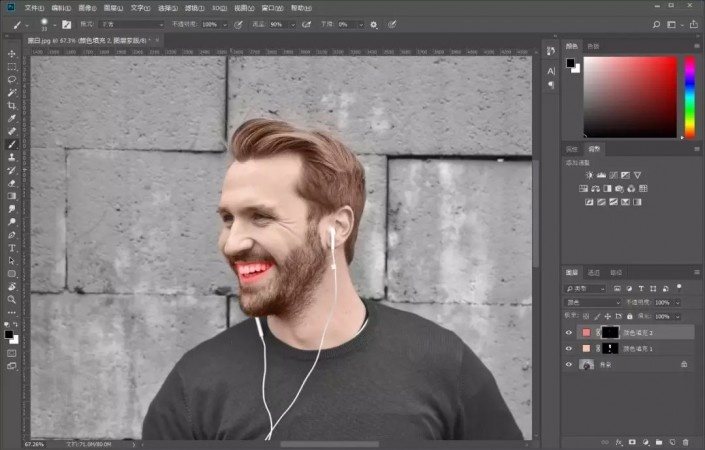Switch to the 色板 panel tab

tap(594, 46)
